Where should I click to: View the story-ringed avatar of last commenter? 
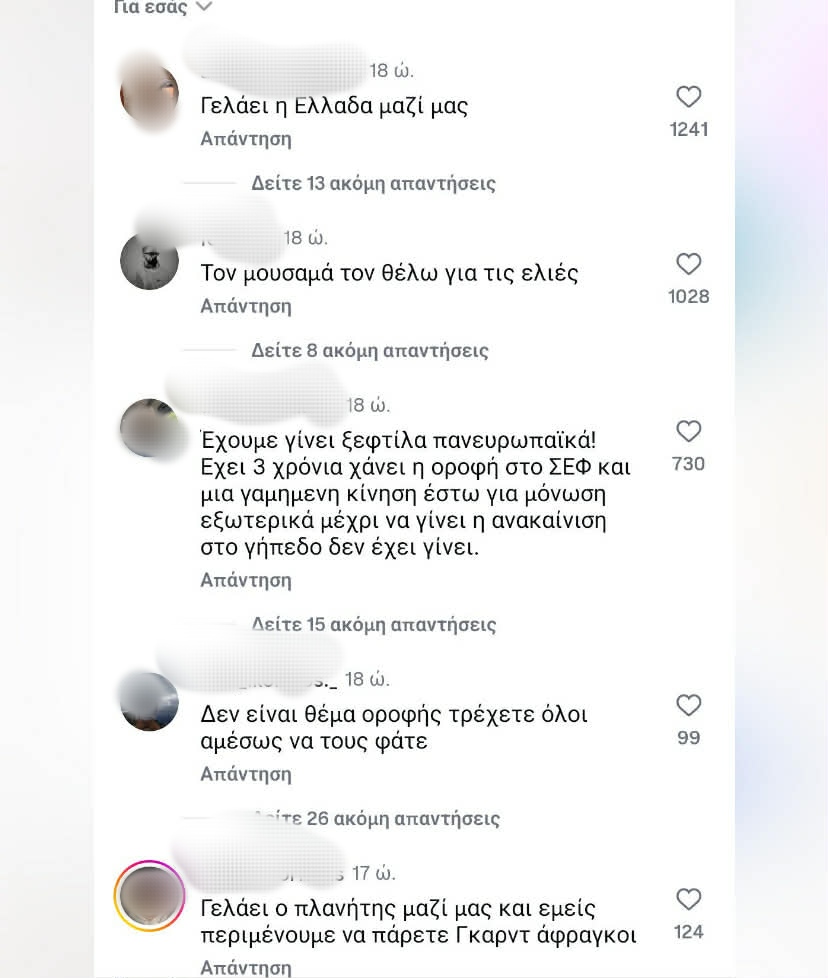pyautogui.click(x=150, y=896)
